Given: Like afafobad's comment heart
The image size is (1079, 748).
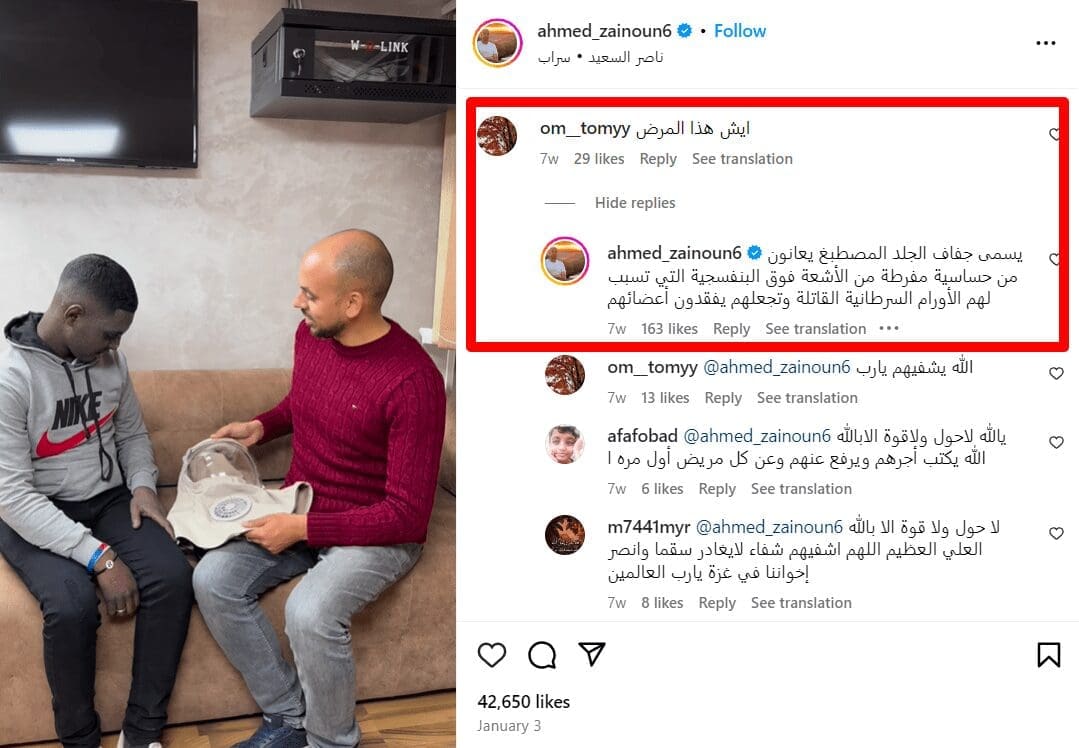Looking at the screenshot, I should coord(1056,442).
